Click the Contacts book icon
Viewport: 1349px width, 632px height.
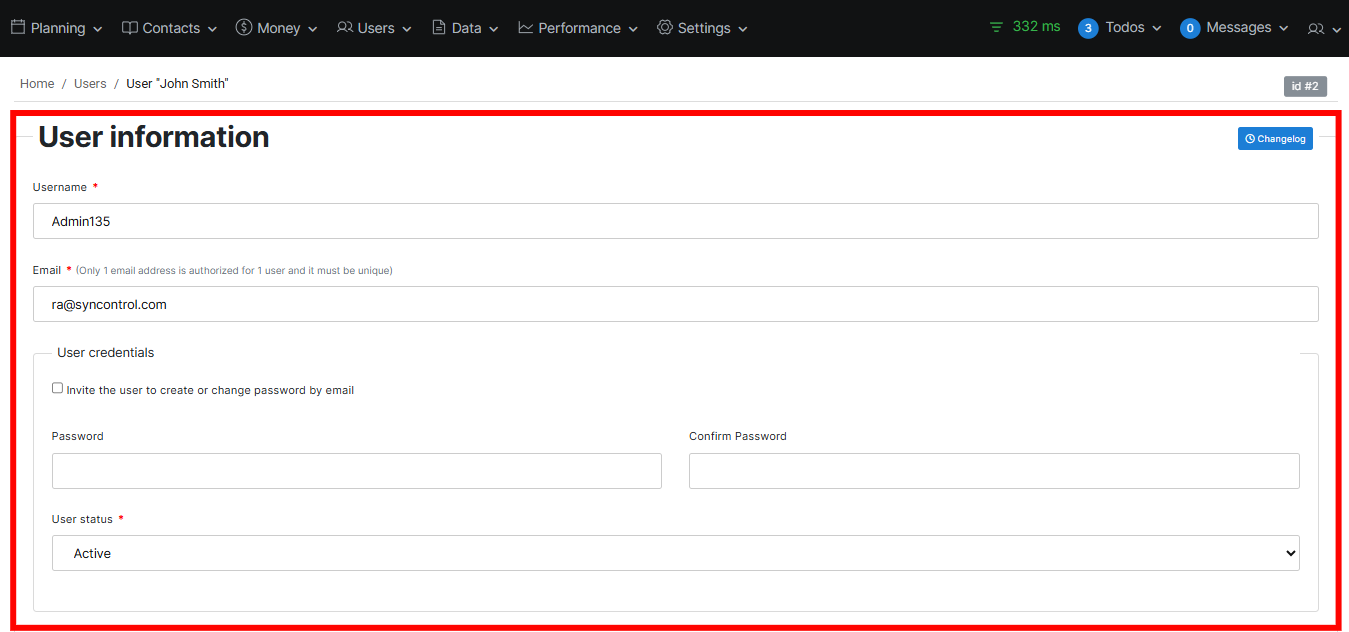click(x=130, y=28)
